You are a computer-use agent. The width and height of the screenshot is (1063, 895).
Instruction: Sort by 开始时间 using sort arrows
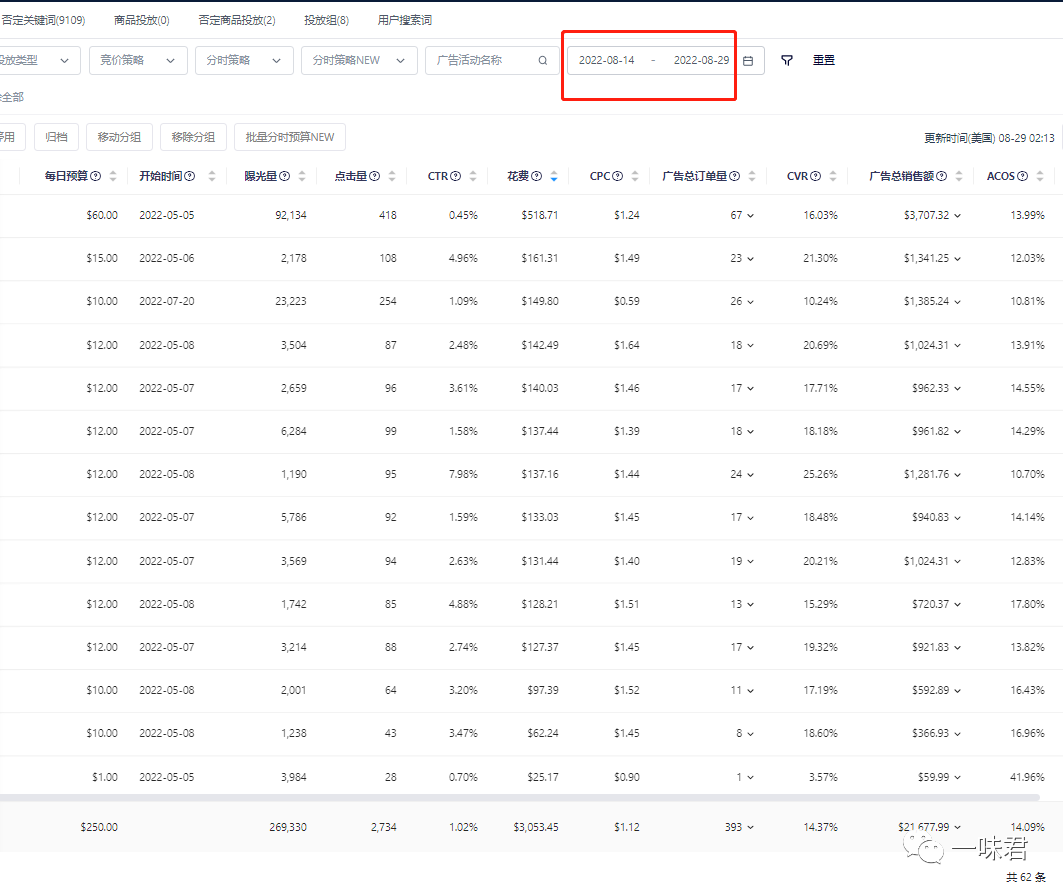(212, 176)
